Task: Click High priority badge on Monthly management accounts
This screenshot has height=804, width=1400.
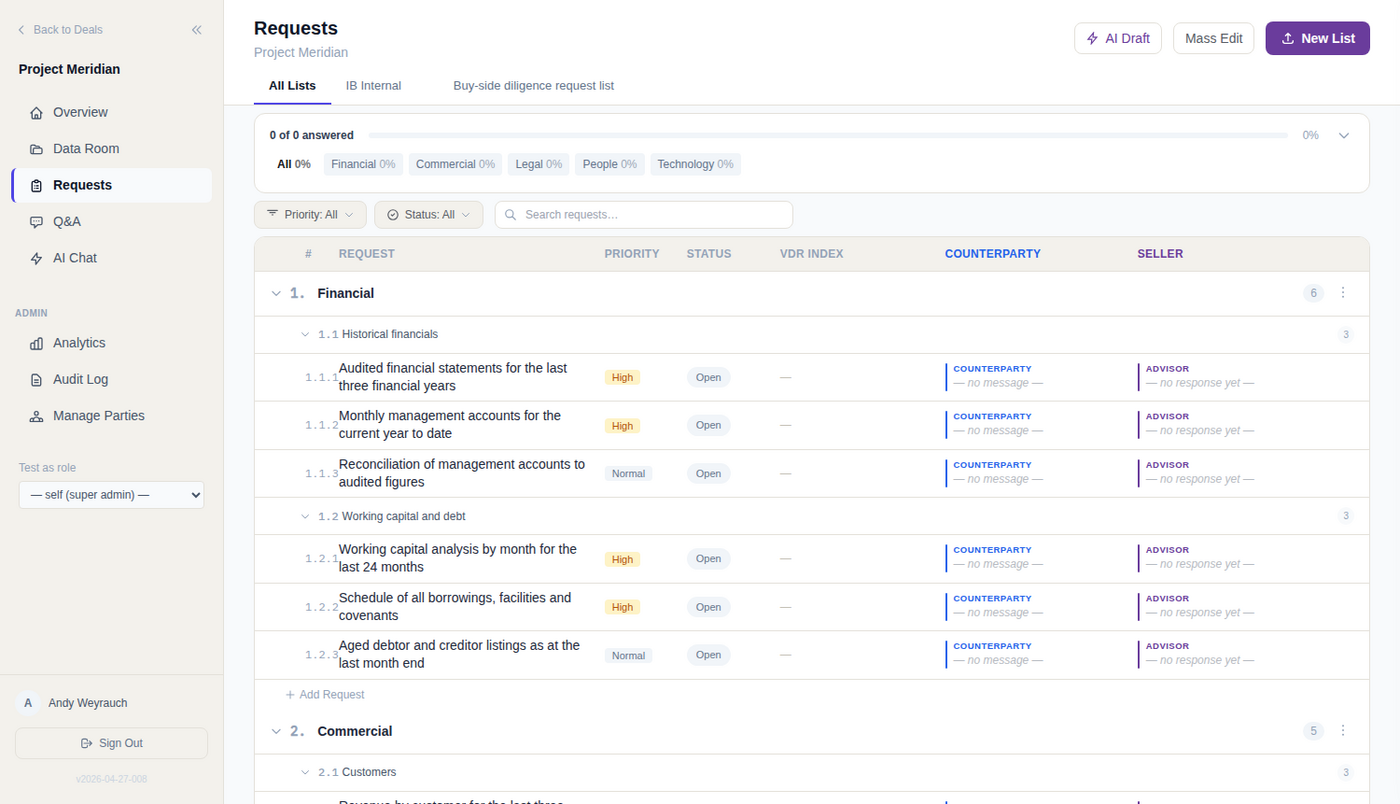Action: tap(622, 426)
